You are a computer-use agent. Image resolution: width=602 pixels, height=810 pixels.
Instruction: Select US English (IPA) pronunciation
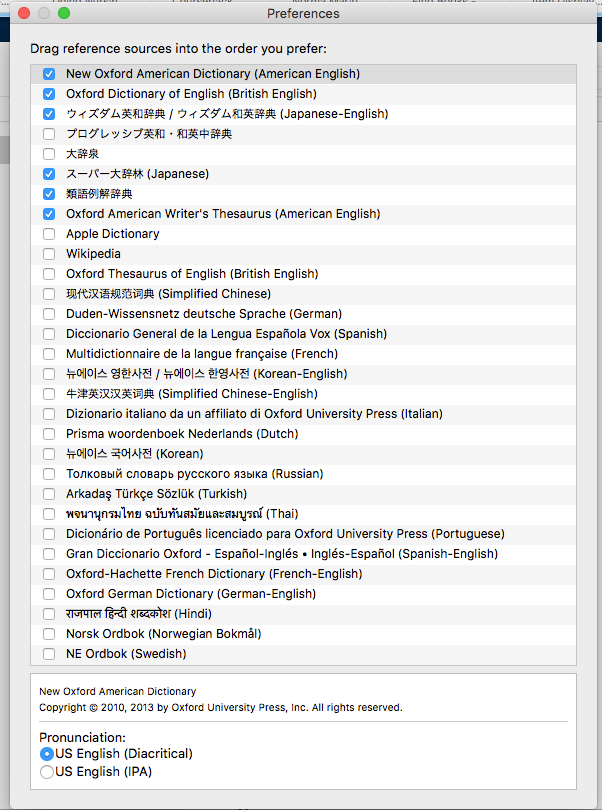click(x=47, y=772)
